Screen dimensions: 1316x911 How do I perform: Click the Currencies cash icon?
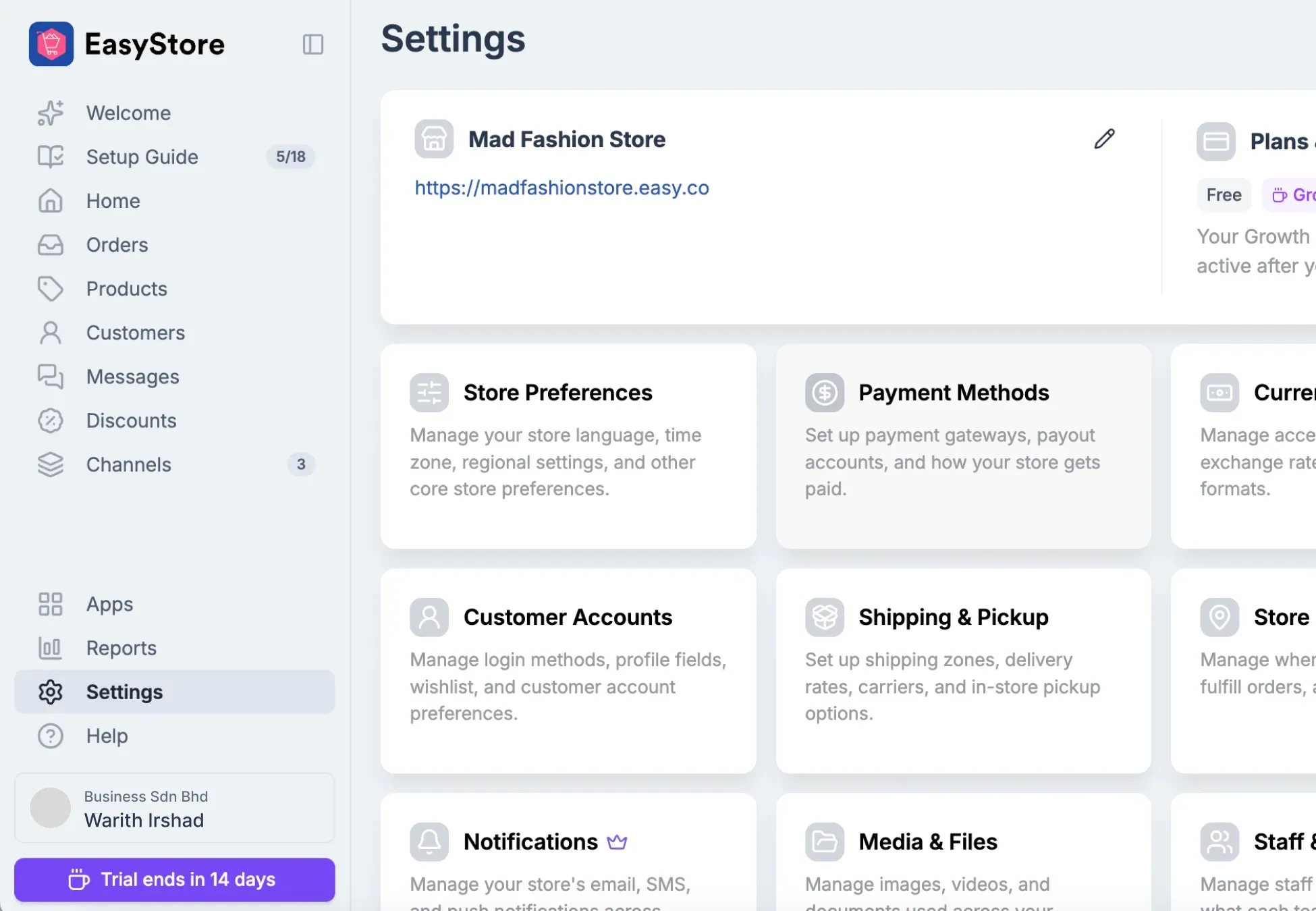(1219, 392)
